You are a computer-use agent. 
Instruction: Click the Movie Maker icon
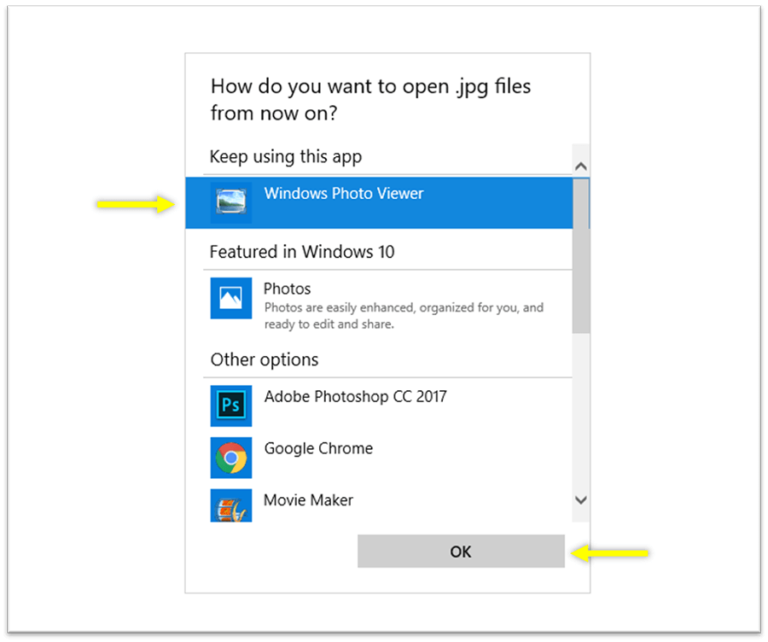point(231,505)
